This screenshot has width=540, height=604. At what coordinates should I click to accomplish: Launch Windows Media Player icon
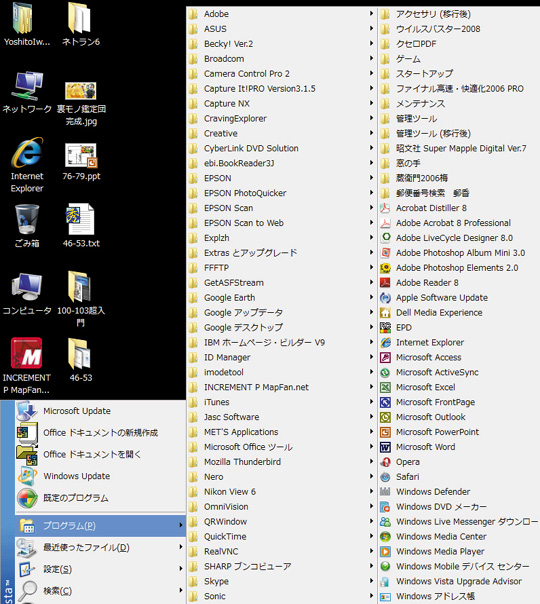point(385,552)
